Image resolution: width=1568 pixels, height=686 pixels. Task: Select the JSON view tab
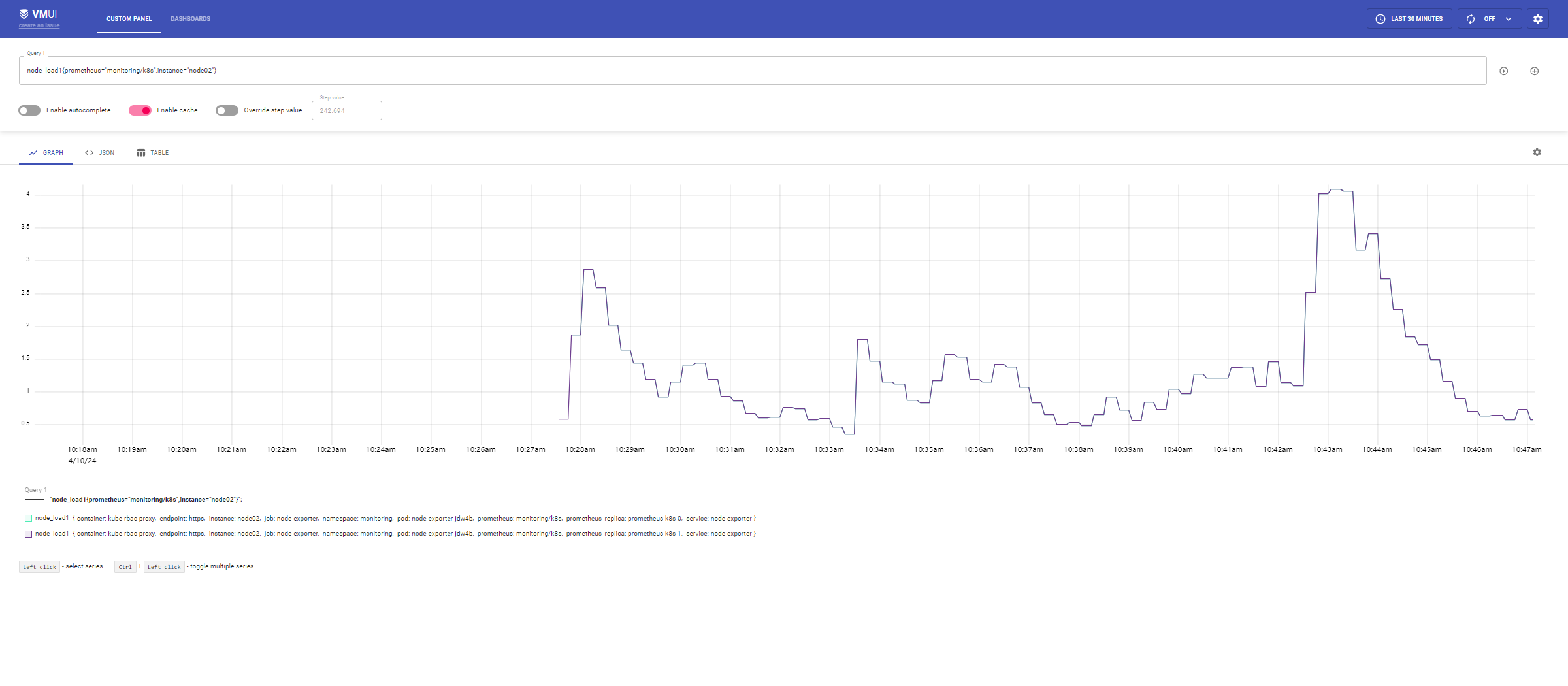(99, 153)
